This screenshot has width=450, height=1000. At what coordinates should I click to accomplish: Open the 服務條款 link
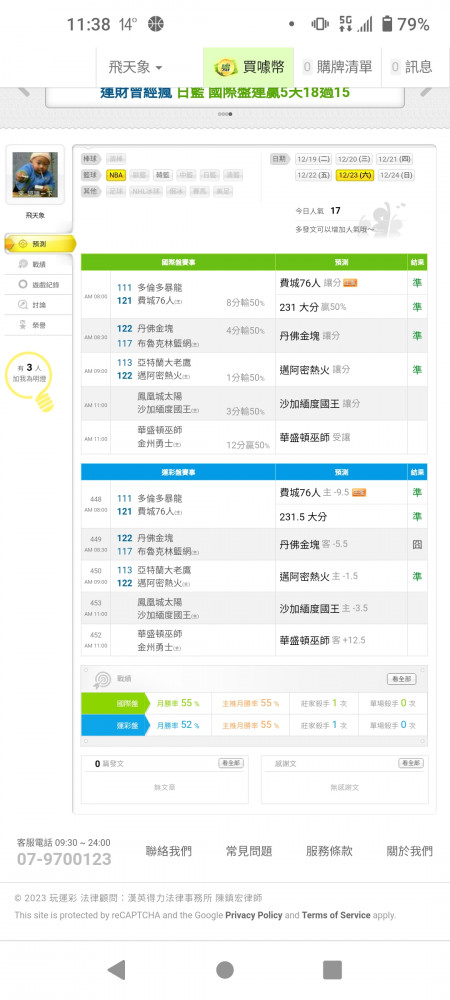329,851
